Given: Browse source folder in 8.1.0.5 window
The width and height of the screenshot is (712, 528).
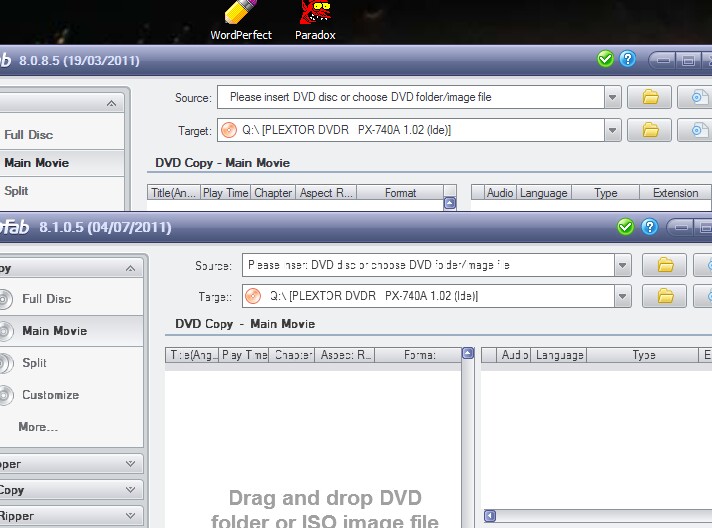Looking at the screenshot, I should click(664, 265).
